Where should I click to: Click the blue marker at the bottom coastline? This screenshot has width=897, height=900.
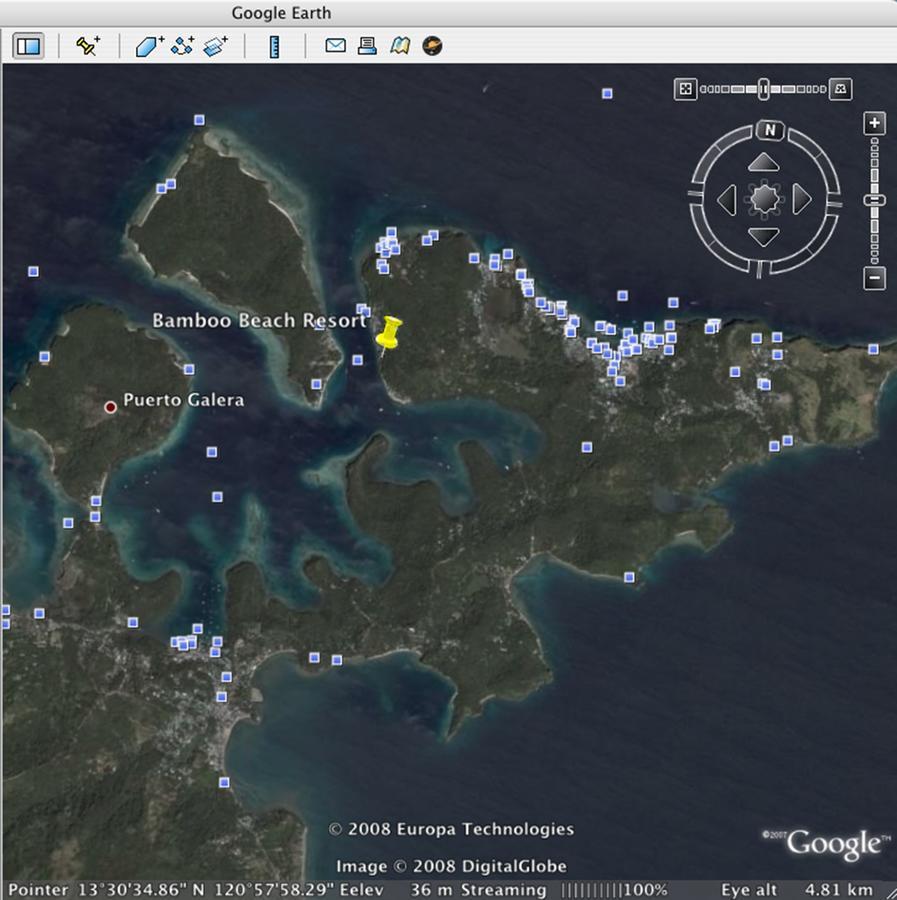[x=224, y=782]
